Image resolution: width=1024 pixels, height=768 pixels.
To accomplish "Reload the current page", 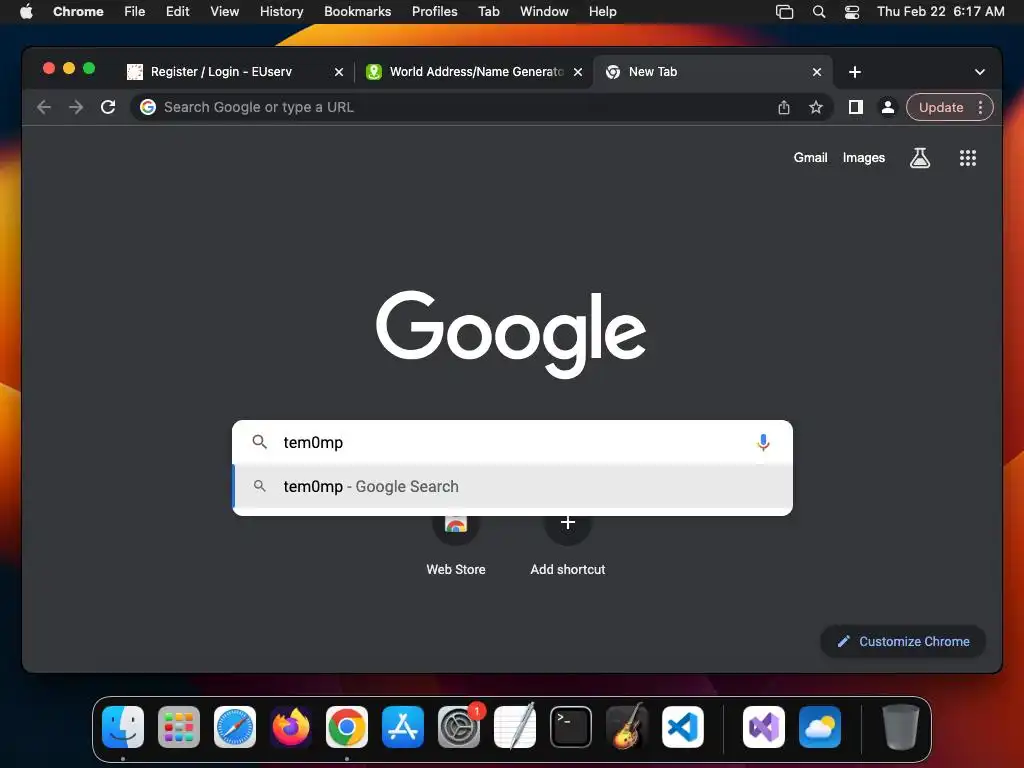I will (x=108, y=107).
